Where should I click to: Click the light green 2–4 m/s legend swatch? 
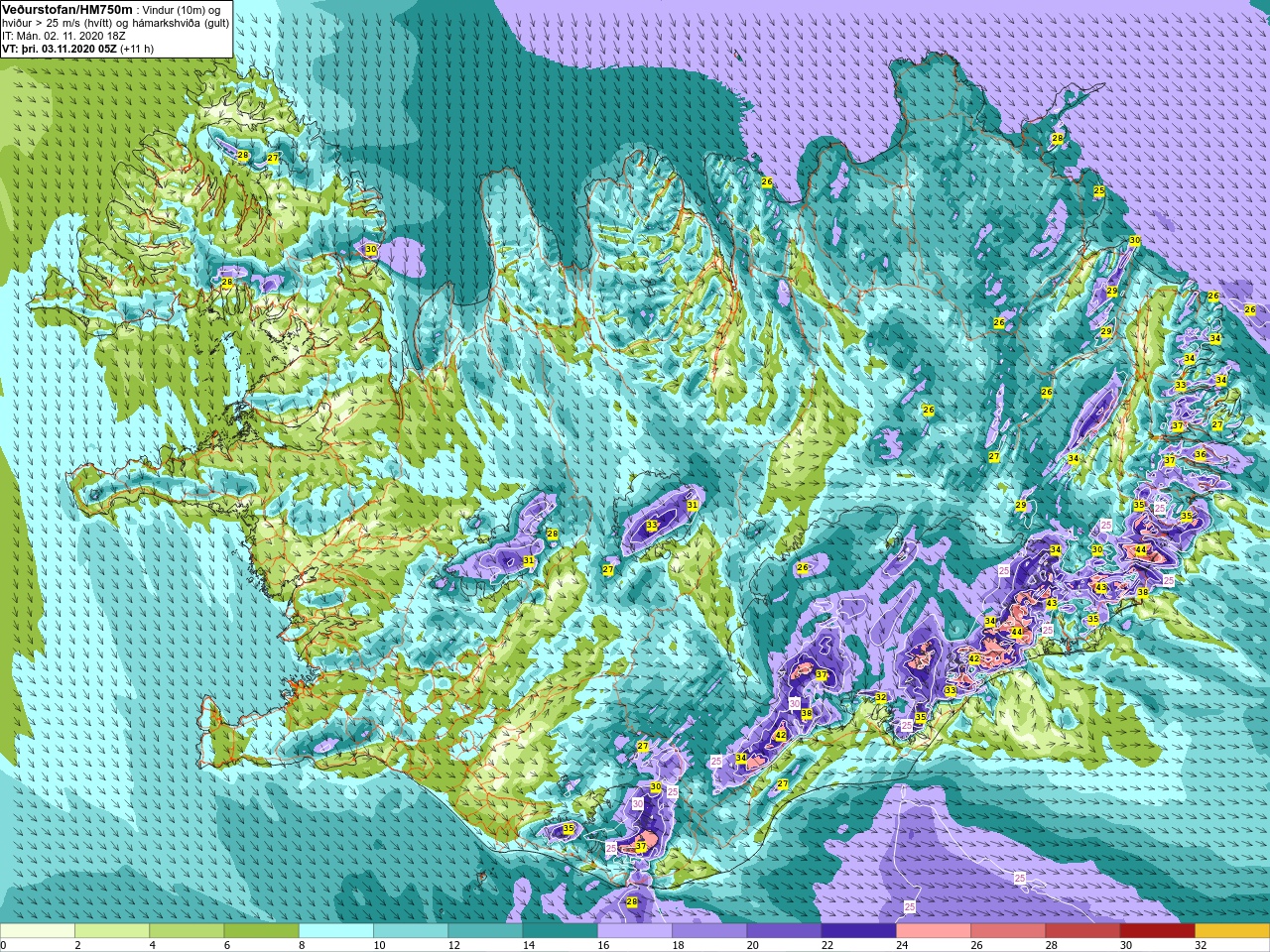pyautogui.click(x=112, y=931)
